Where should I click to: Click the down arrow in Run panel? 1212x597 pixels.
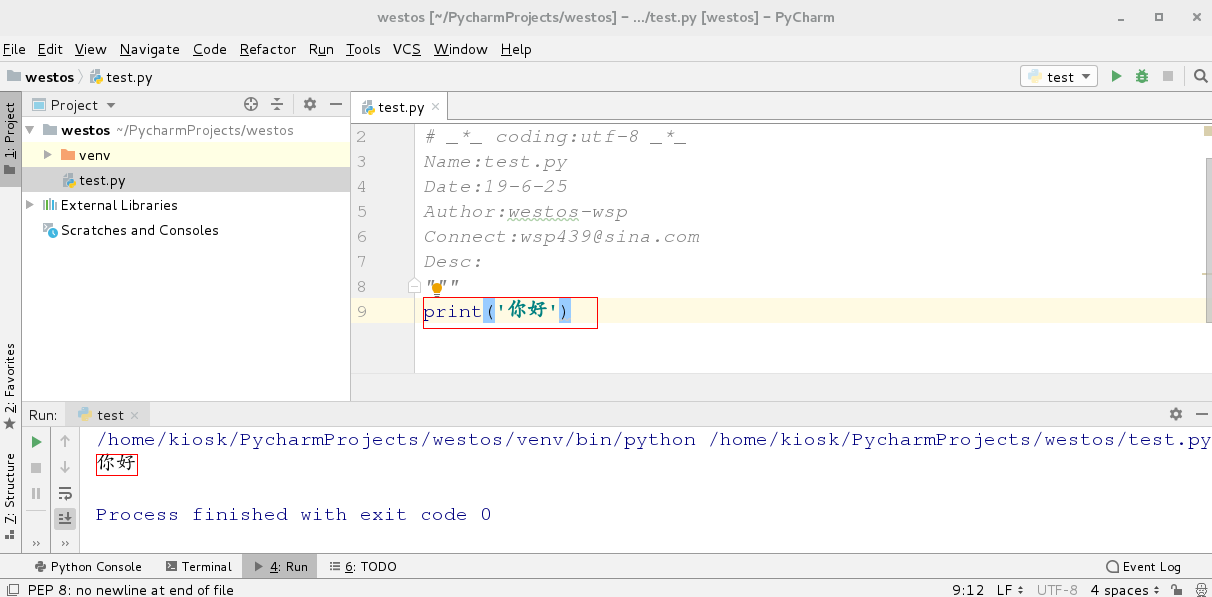[65, 467]
